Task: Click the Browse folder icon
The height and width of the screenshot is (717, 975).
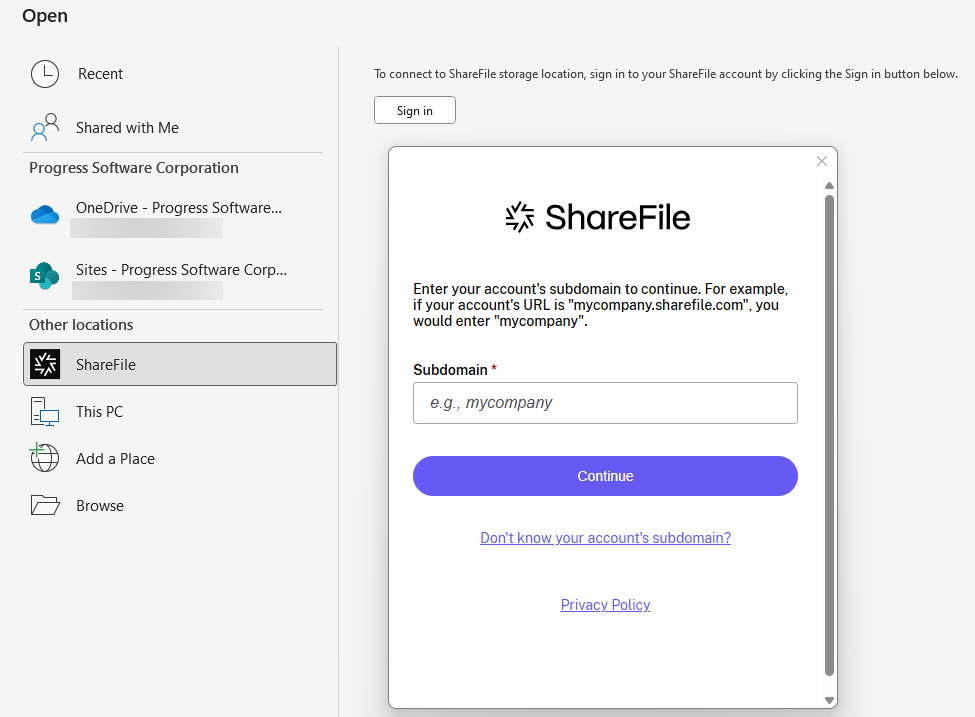Action: coord(45,505)
